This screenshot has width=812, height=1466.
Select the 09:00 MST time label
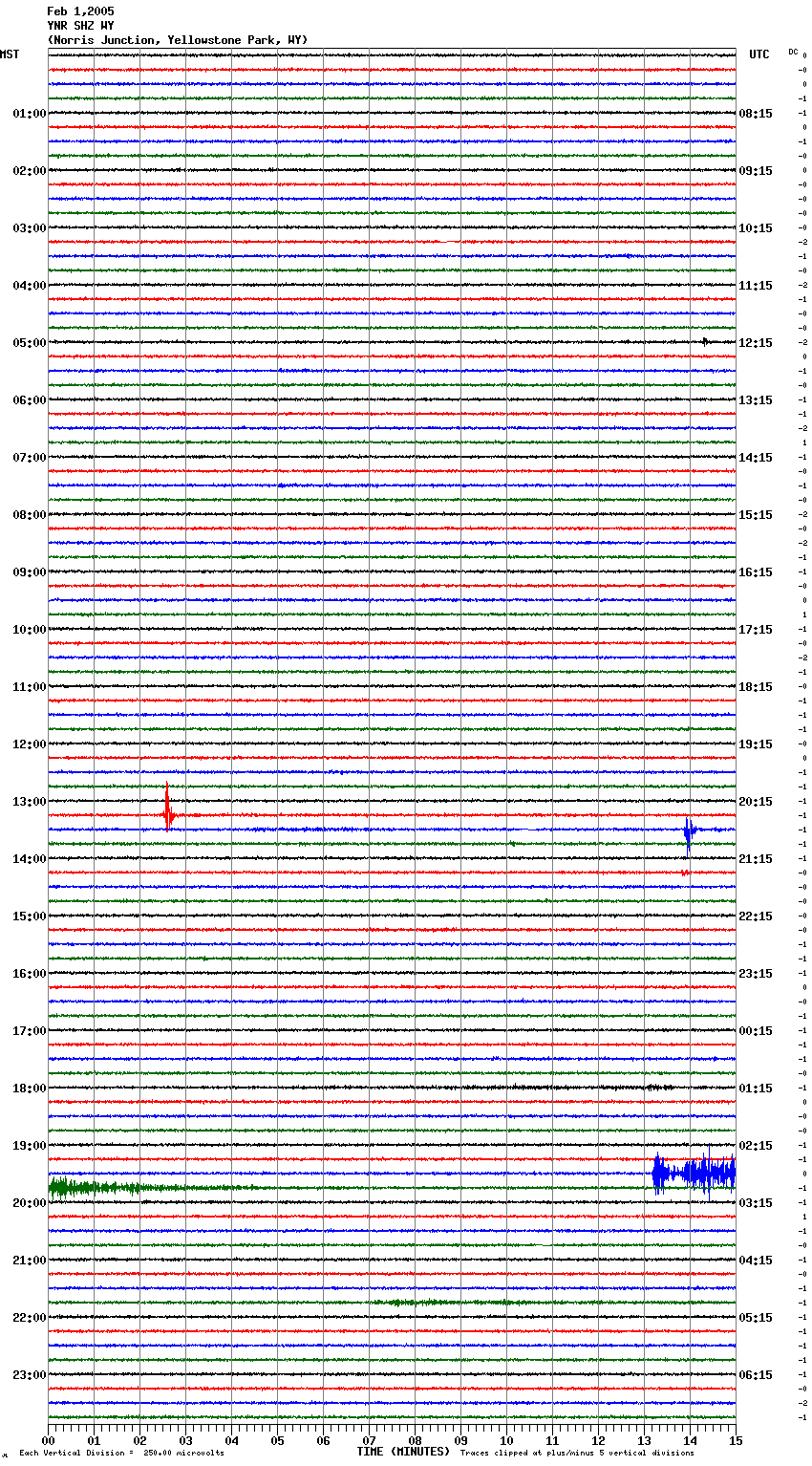[x=30, y=572]
